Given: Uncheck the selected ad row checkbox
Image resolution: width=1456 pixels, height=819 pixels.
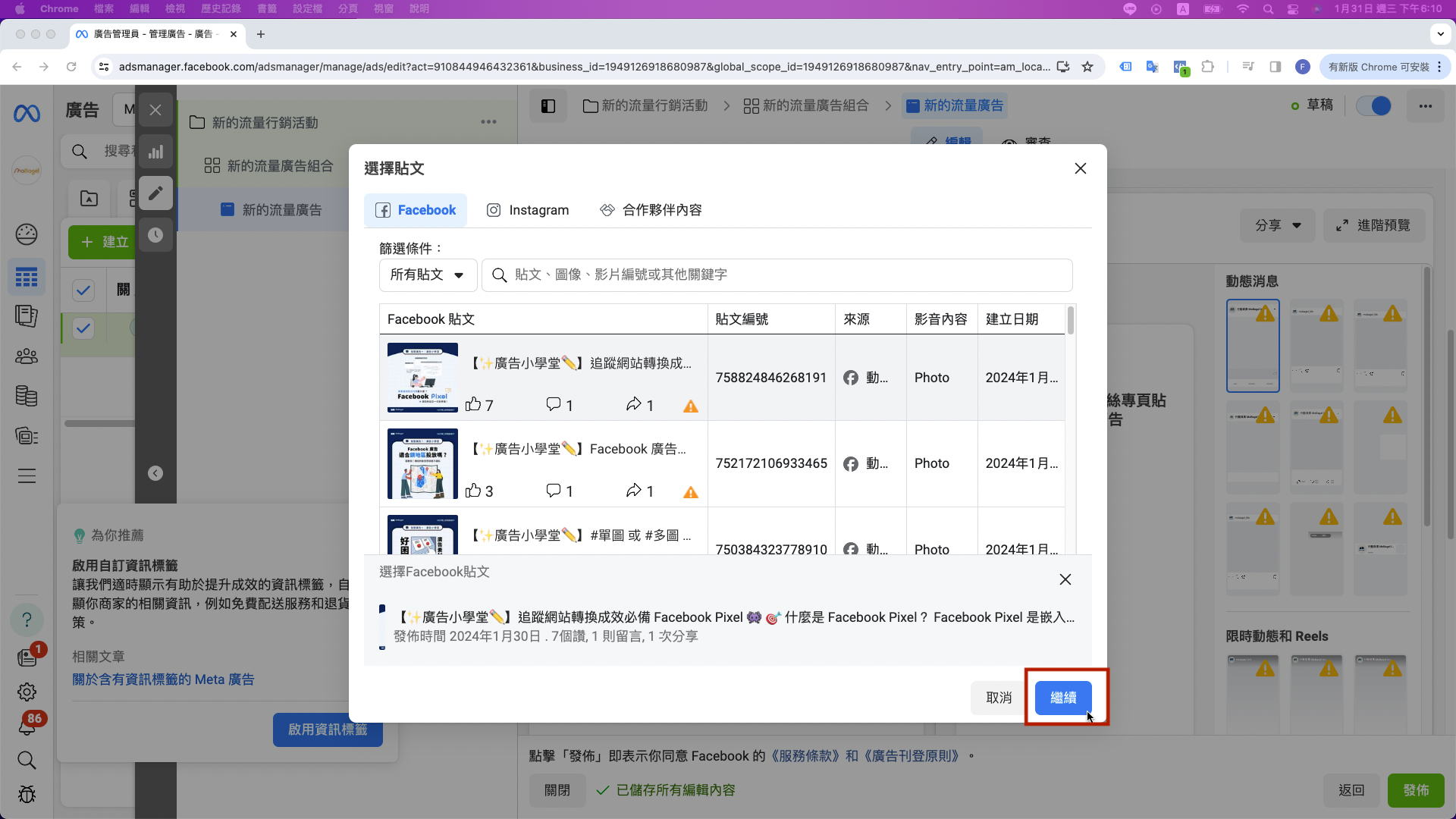Looking at the screenshot, I should 83,328.
